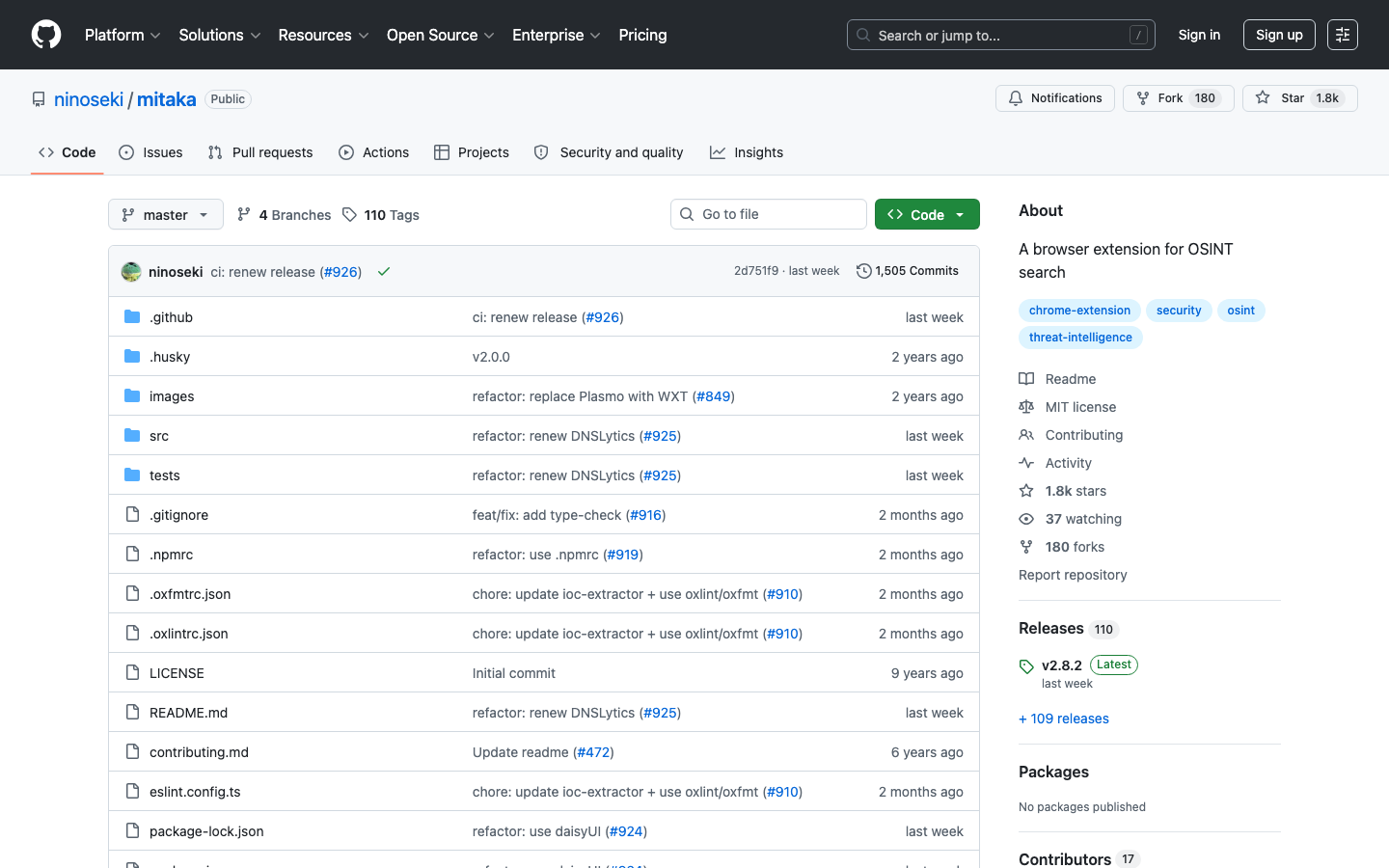Screen dimensions: 1389x868
Task: Switch to the Actions tab
Action: point(374,152)
